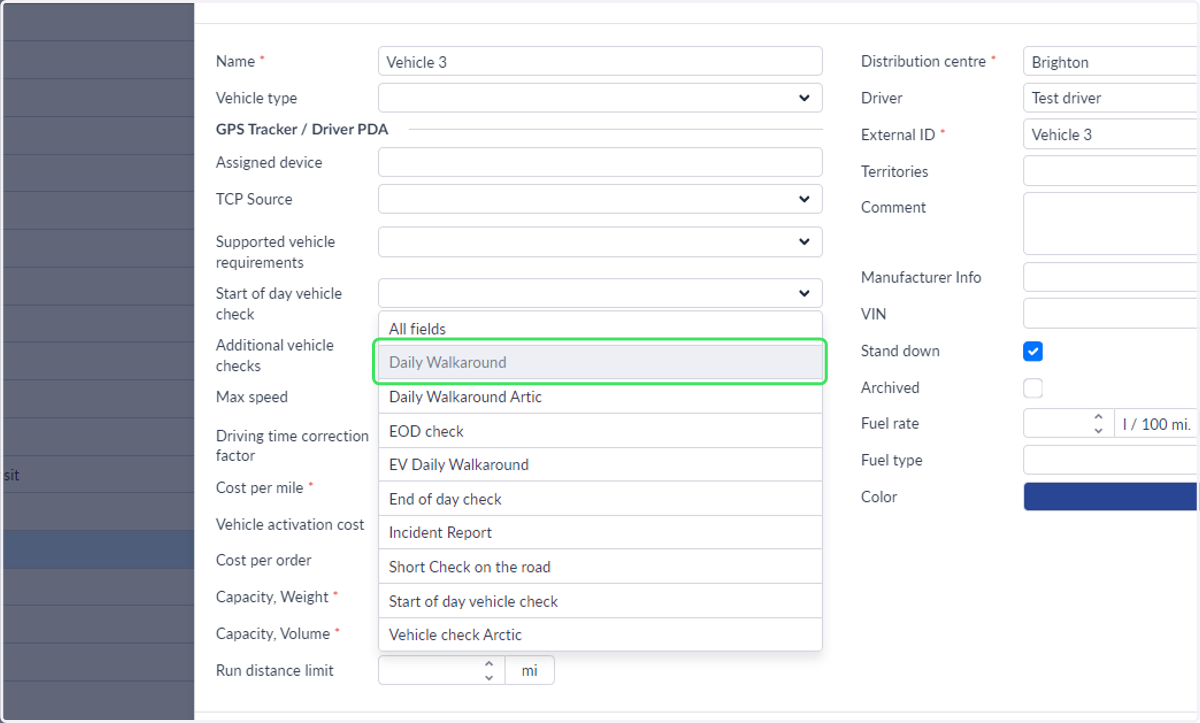Edit the Distribution centre field Brighton
Image resolution: width=1200 pixels, height=723 pixels.
click(1111, 61)
